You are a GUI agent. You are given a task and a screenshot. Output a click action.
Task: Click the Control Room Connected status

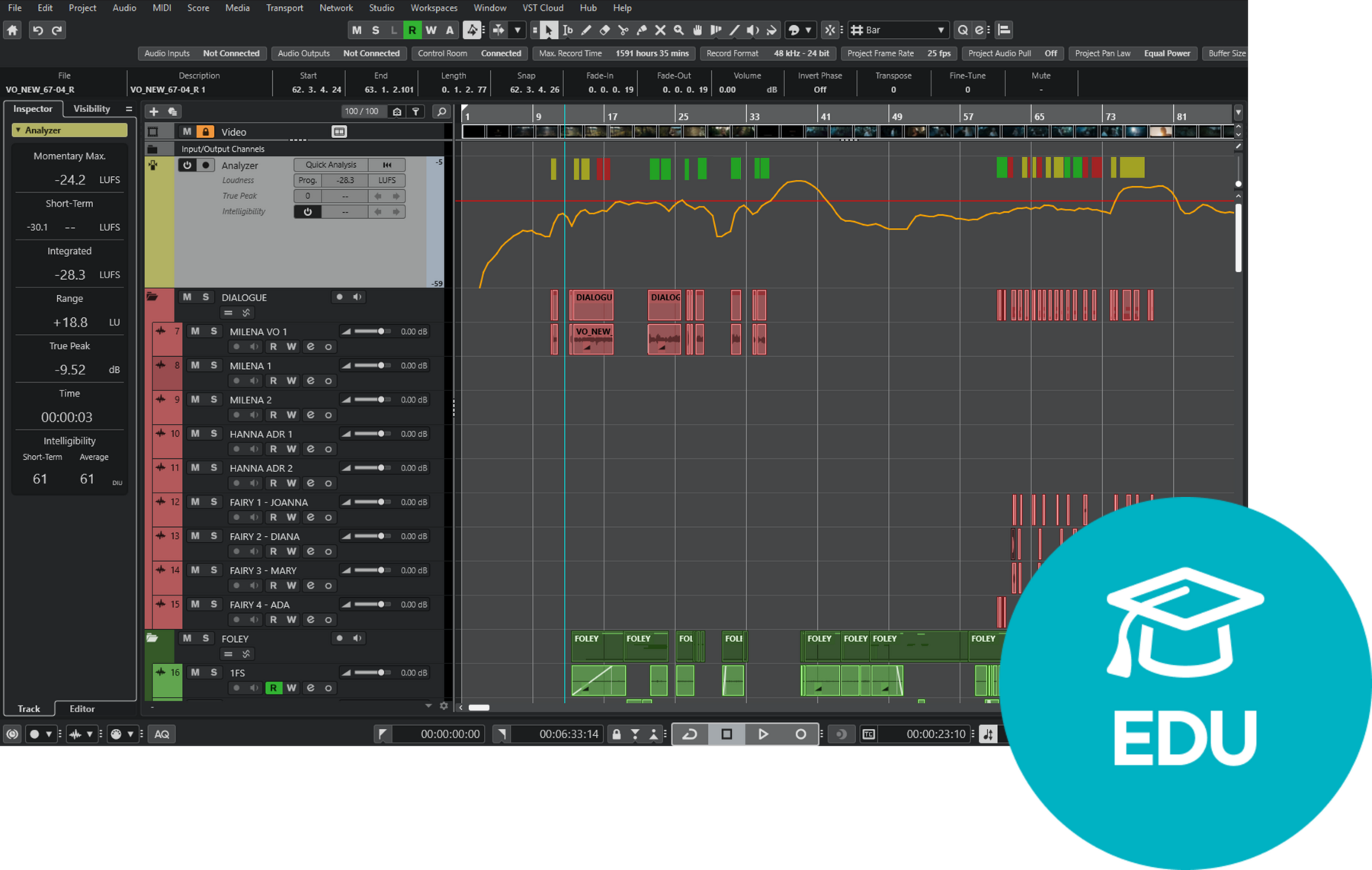click(x=470, y=53)
